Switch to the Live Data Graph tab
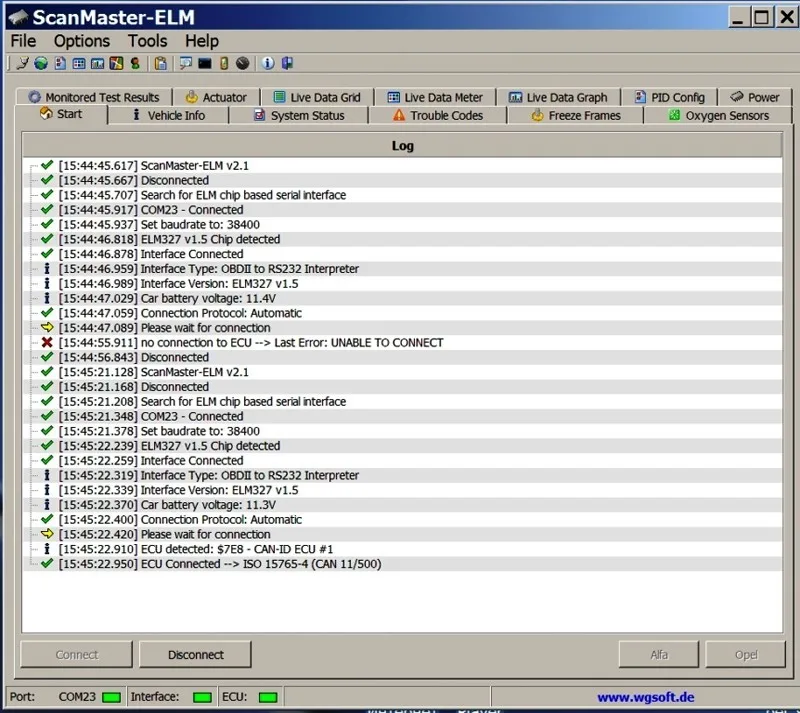The height and width of the screenshot is (713, 800). (558, 97)
